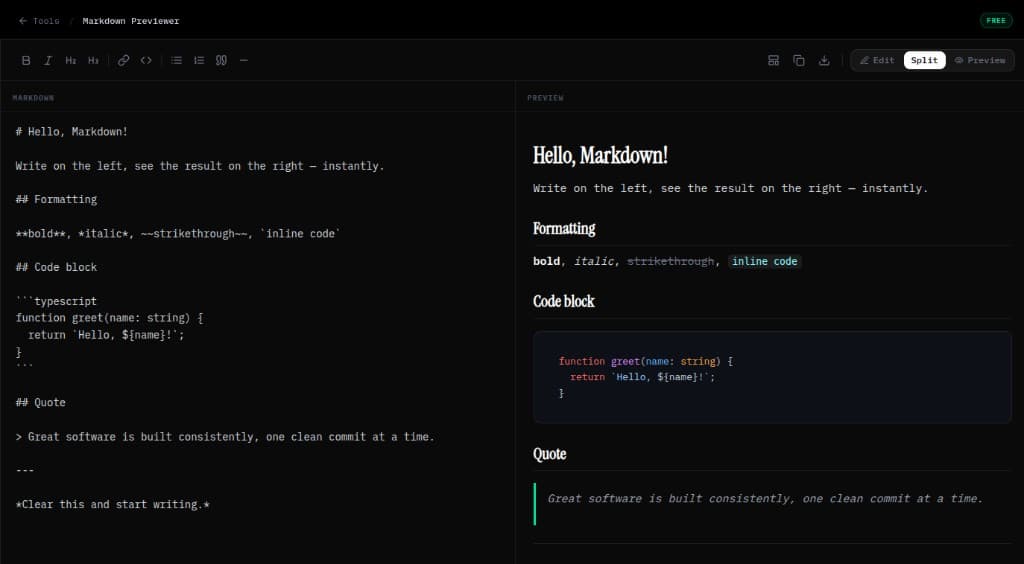Insert a numbered list
1024x564 pixels.
point(199,60)
